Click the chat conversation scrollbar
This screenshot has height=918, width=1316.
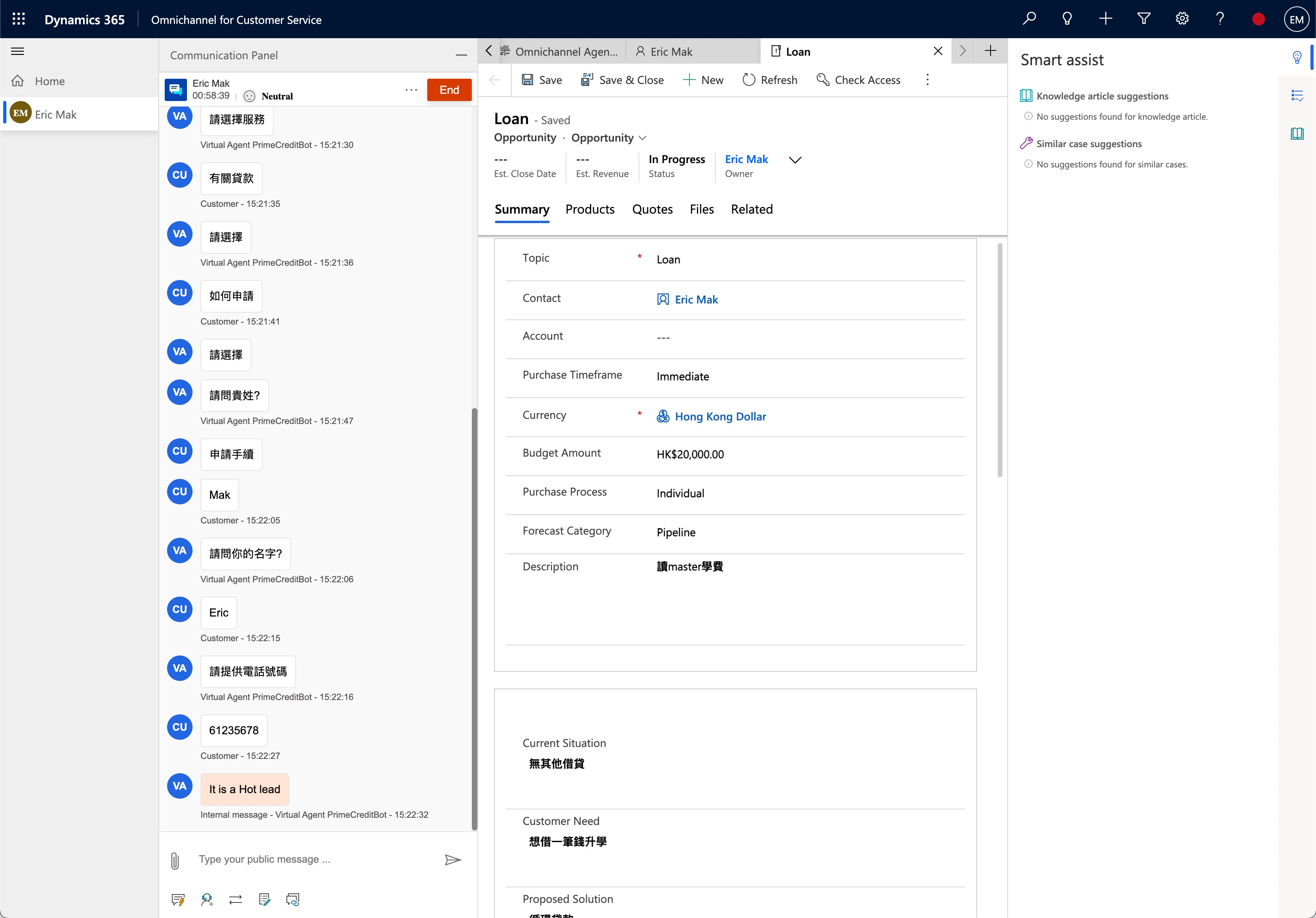coord(474,619)
